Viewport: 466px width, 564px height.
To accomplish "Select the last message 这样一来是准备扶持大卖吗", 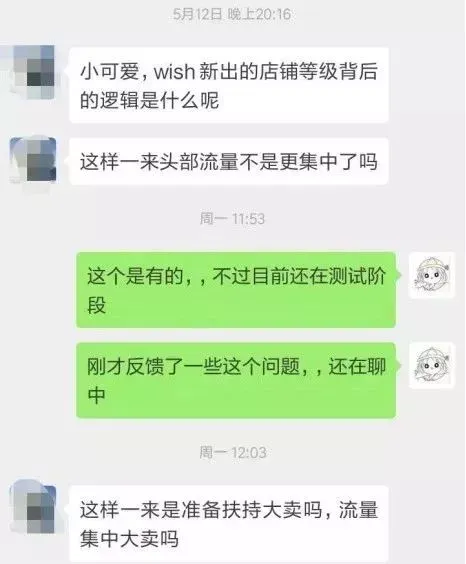I will point(229,523).
